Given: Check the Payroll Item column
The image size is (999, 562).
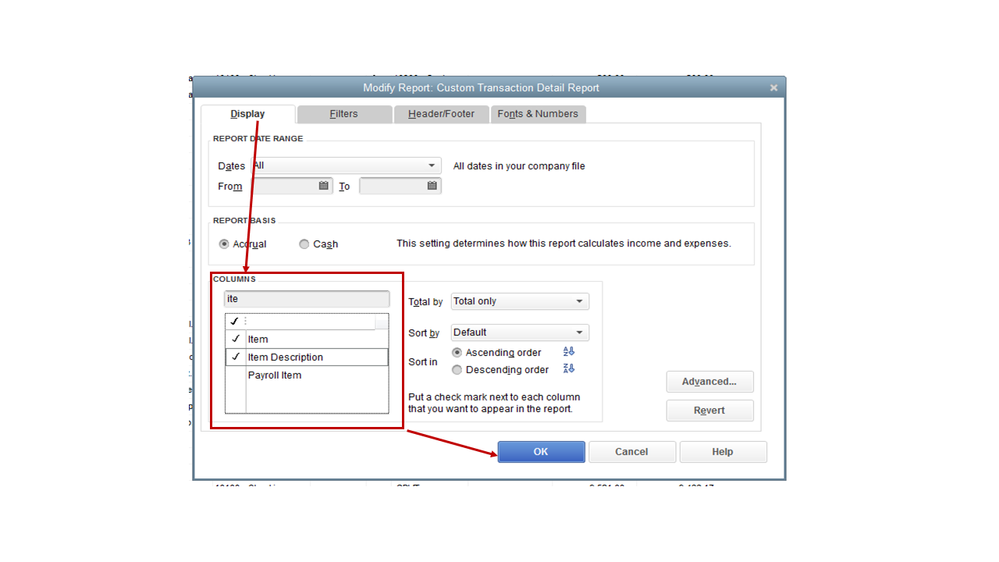Looking at the screenshot, I should pos(236,375).
